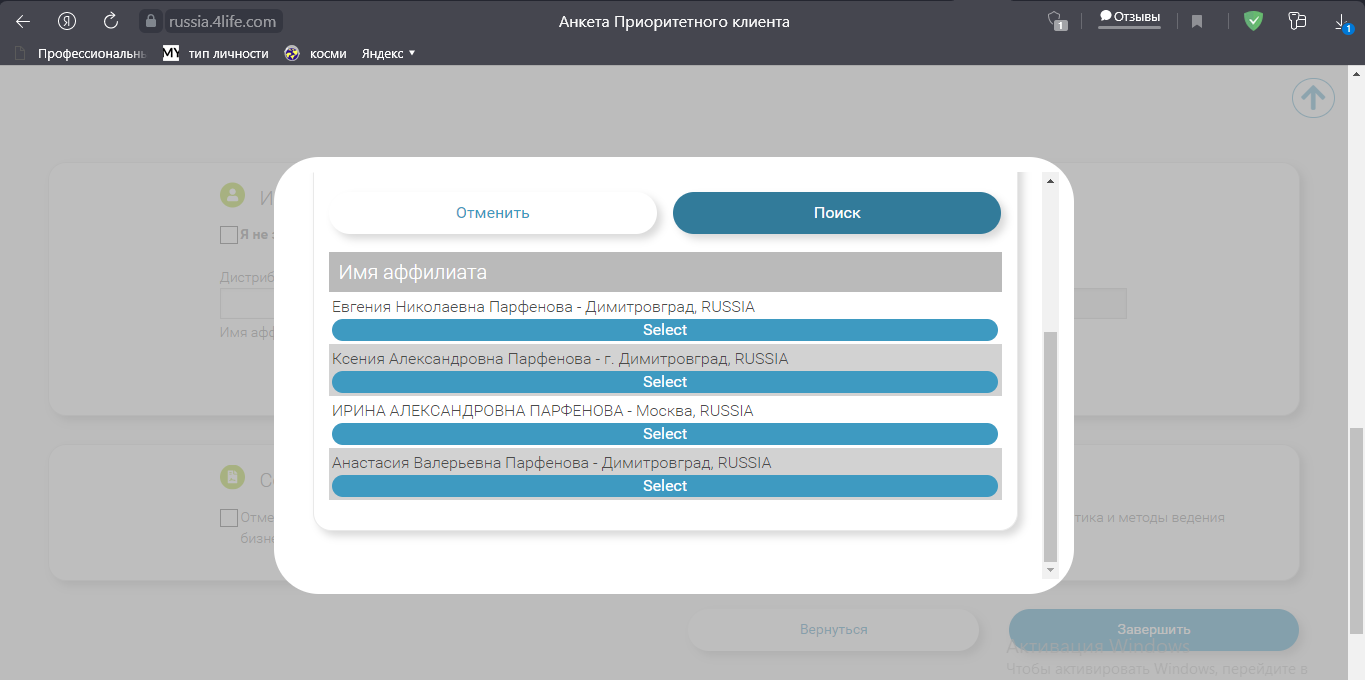The image size is (1365, 680).
Task: Open the 'косми' bookmark
Action: pos(326,53)
